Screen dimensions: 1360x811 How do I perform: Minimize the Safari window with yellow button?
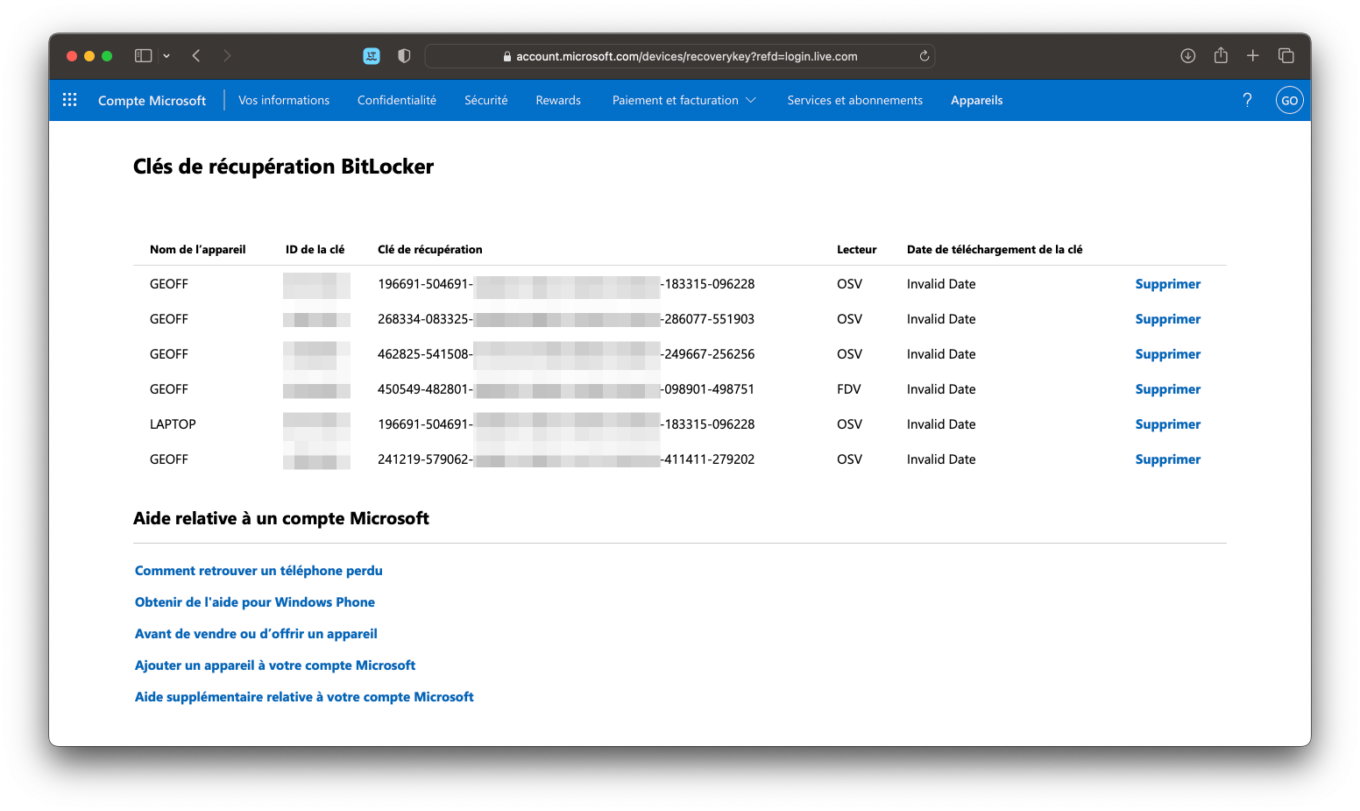point(90,56)
